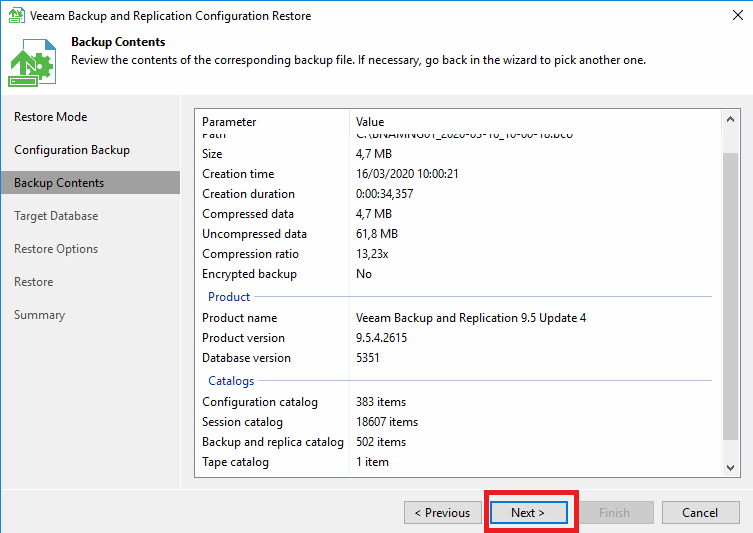
Task: Select the Session catalog parameter
Action: (x=242, y=422)
